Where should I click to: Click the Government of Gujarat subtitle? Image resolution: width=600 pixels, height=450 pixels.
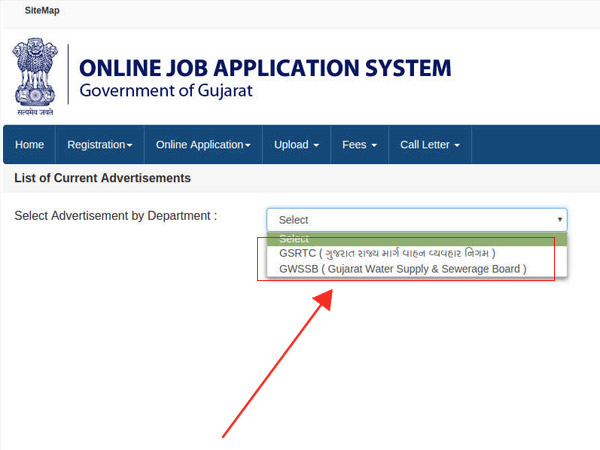(166, 91)
